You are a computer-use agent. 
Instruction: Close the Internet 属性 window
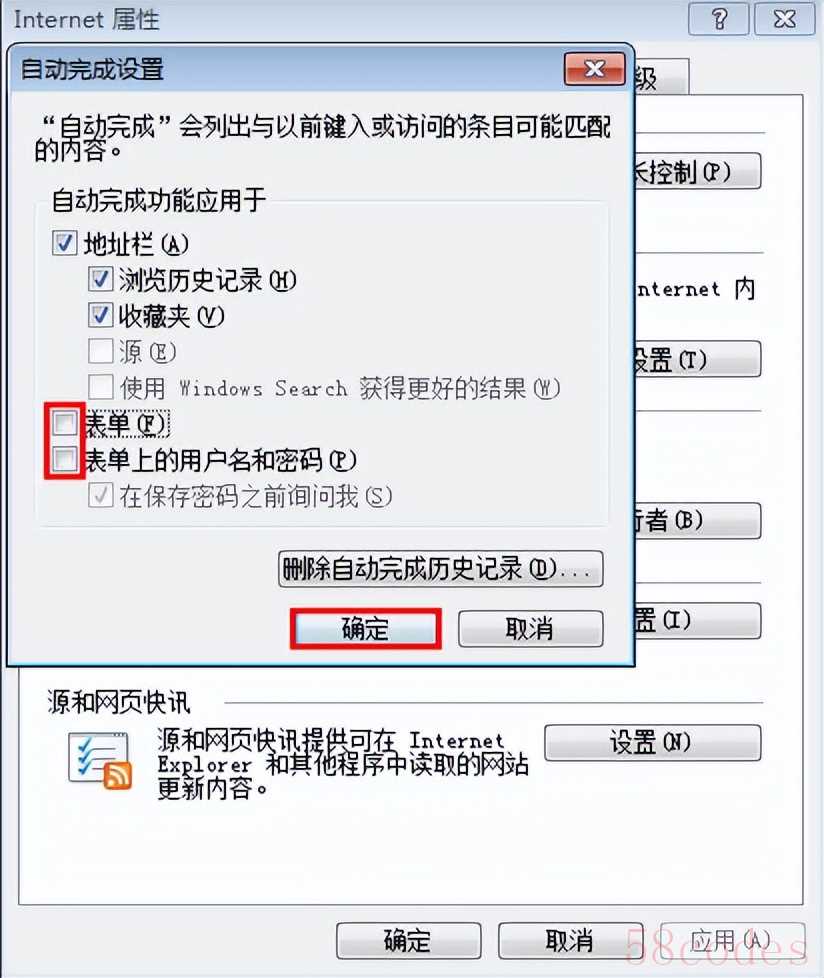(785, 19)
